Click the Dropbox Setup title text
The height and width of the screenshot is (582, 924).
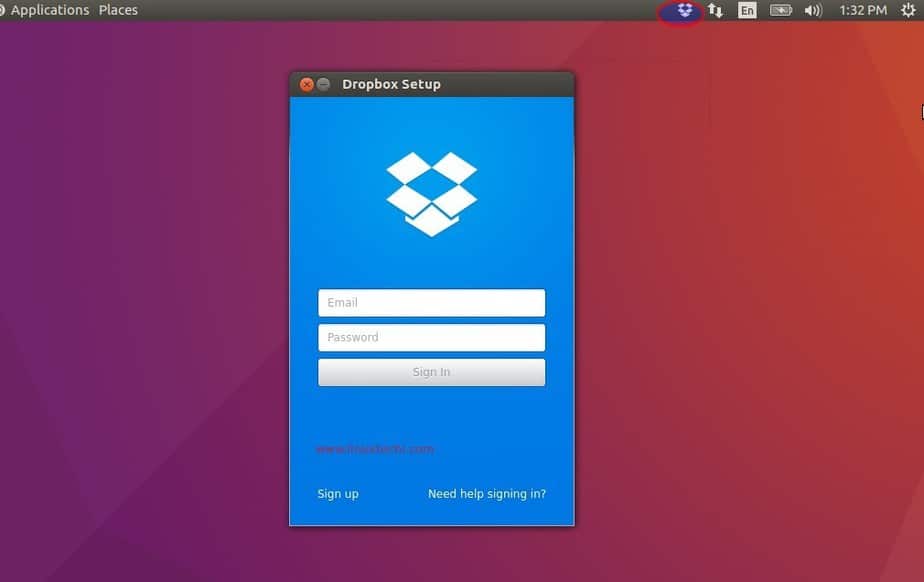[391, 84]
